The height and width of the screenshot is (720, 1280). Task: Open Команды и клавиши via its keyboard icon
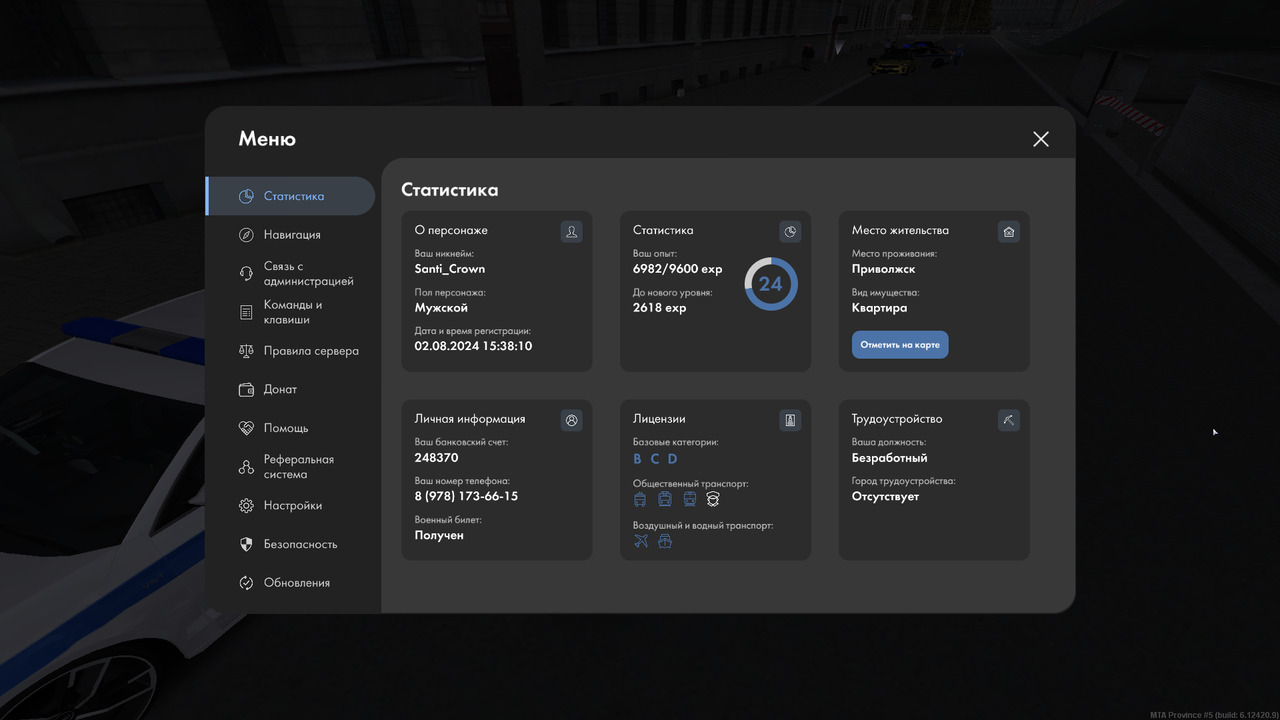pos(245,312)
